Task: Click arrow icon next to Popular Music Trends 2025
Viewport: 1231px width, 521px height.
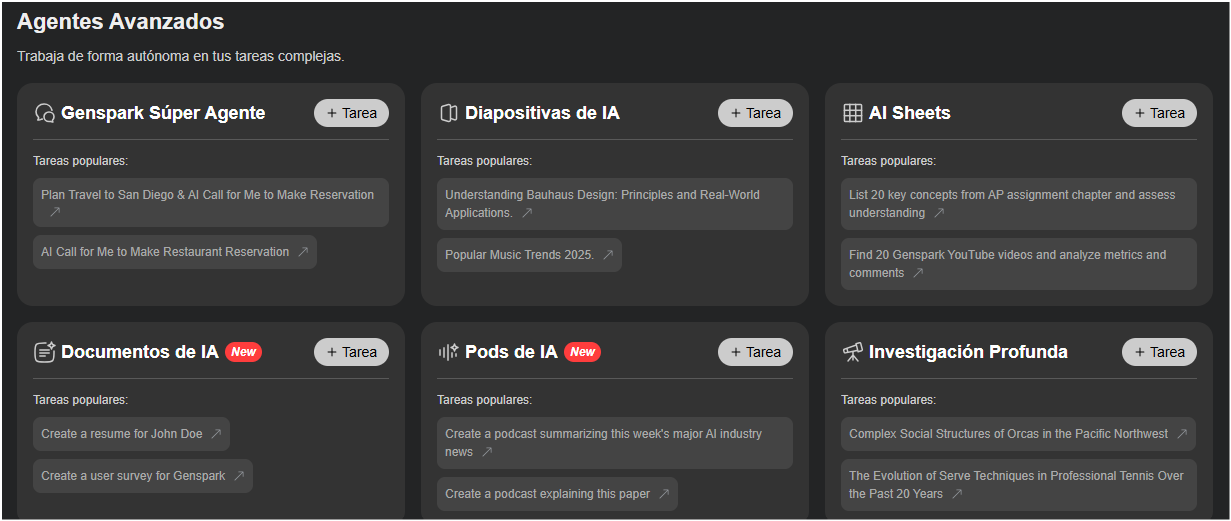Action: (608, 255)
